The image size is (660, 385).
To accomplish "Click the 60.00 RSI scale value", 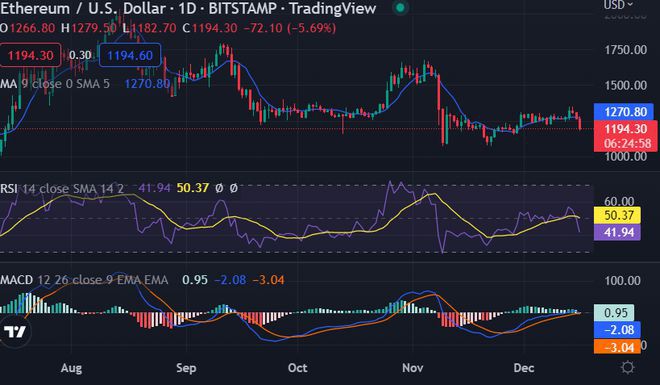I will (x=618, y=201).
